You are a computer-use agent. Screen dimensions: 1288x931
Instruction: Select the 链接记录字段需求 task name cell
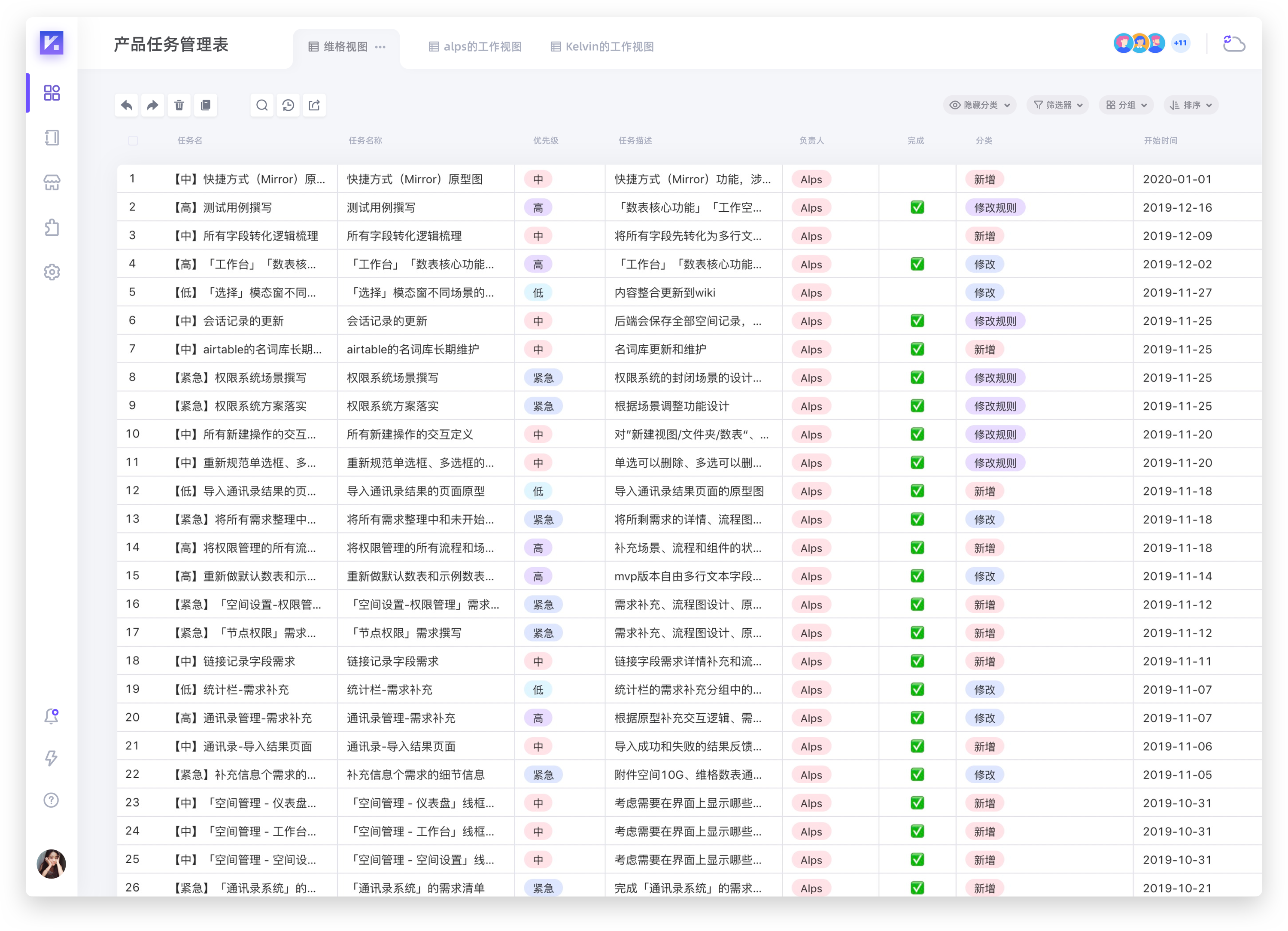[426, 661]
